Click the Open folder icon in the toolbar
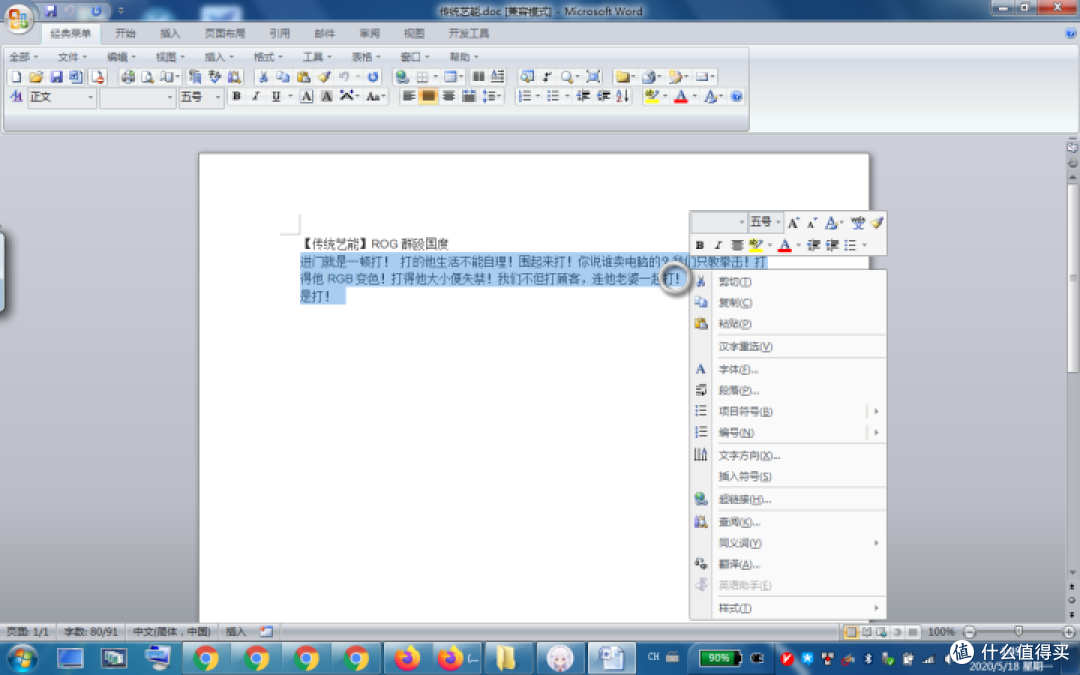 pos(36,76)
